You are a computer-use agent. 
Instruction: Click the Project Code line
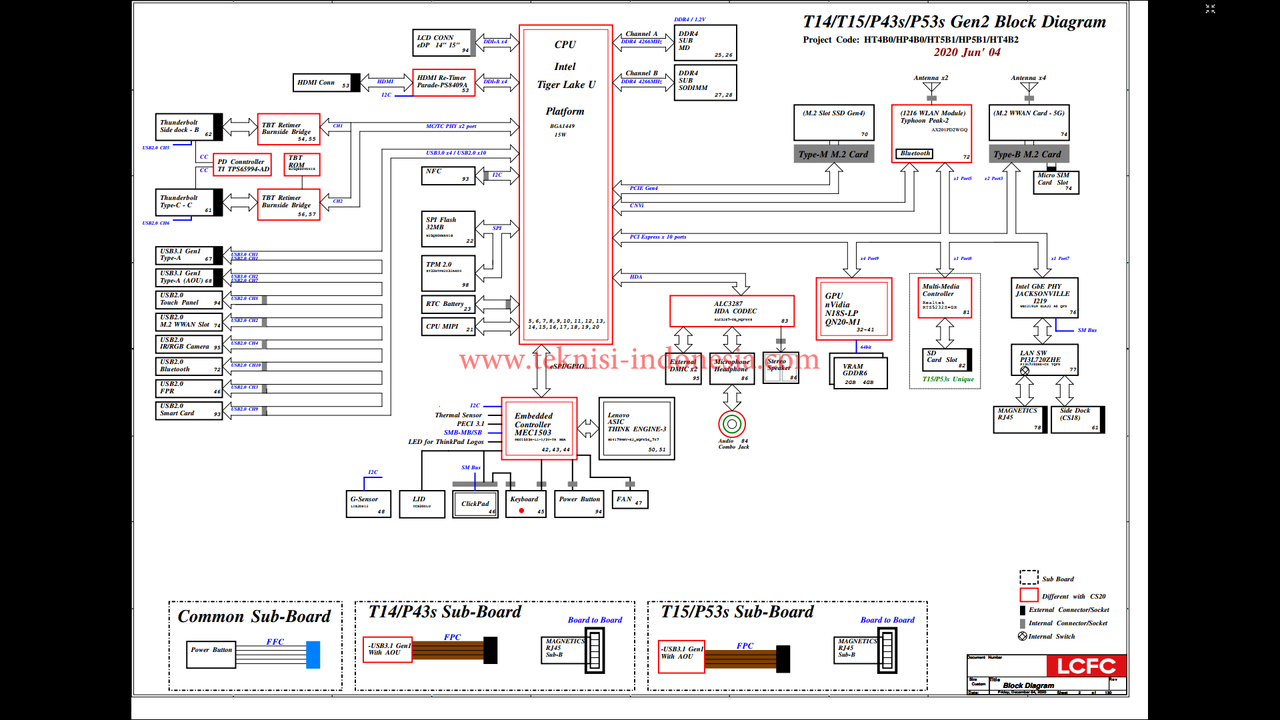click(x=911, y=40)
